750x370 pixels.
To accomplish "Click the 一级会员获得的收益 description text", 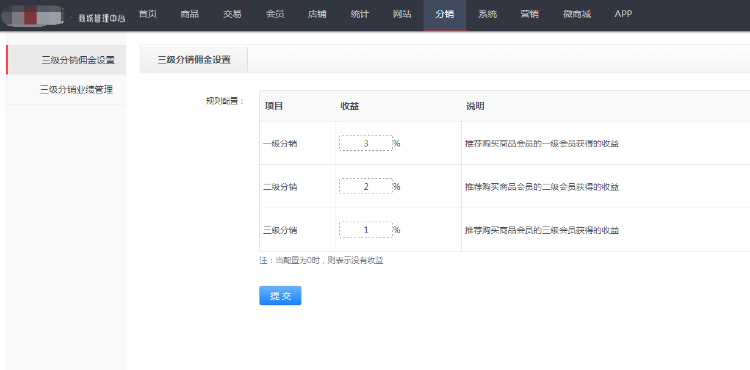I will [x=542, y=143].
